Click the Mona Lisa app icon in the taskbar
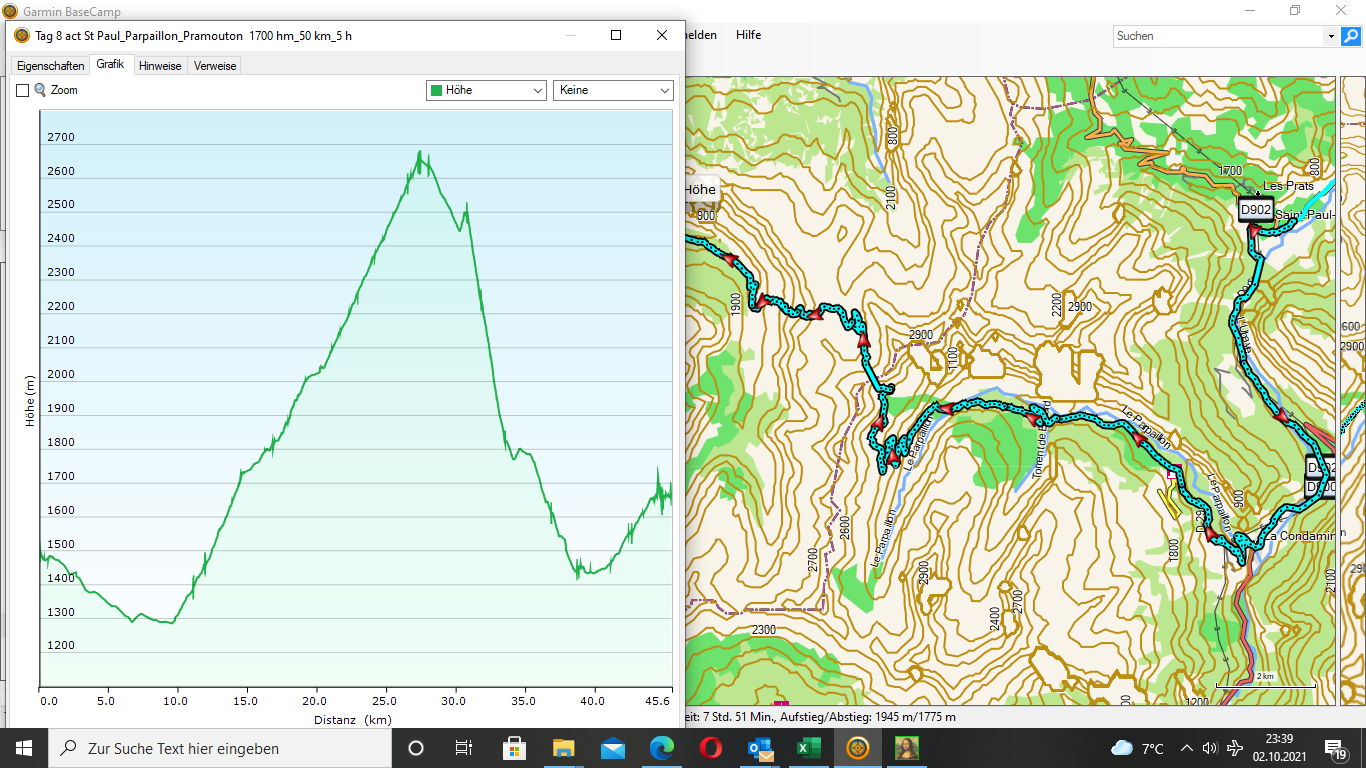This screenshot has height=768, width=1366. (x=907, y=748)
